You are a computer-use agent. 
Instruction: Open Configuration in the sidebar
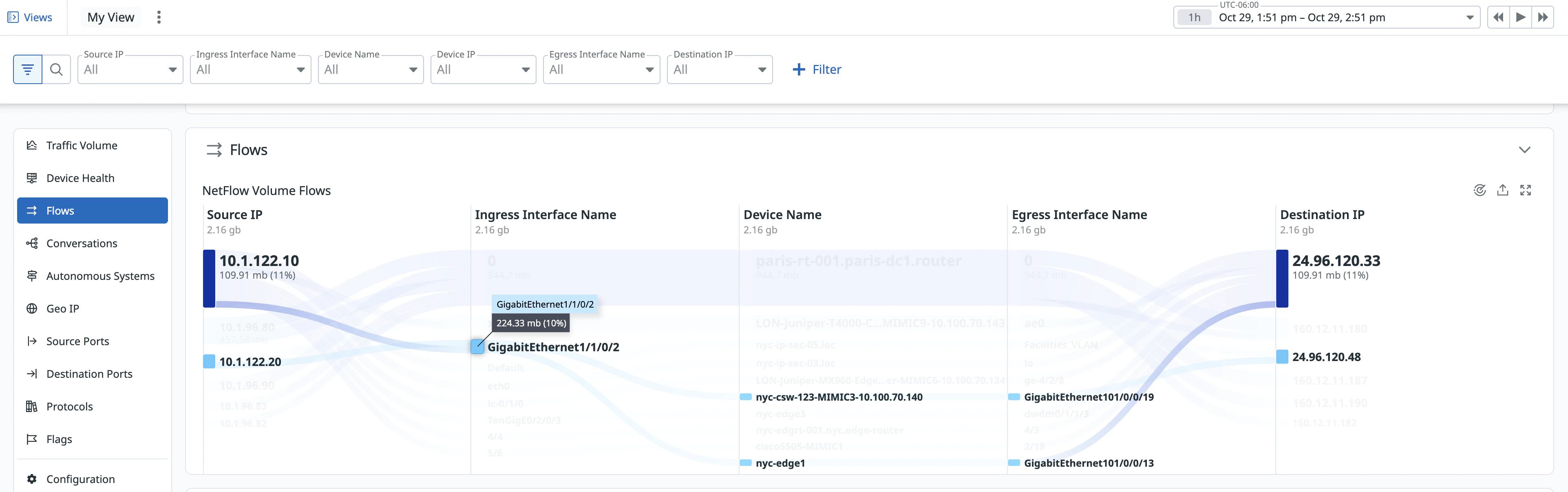click(93, 479)
